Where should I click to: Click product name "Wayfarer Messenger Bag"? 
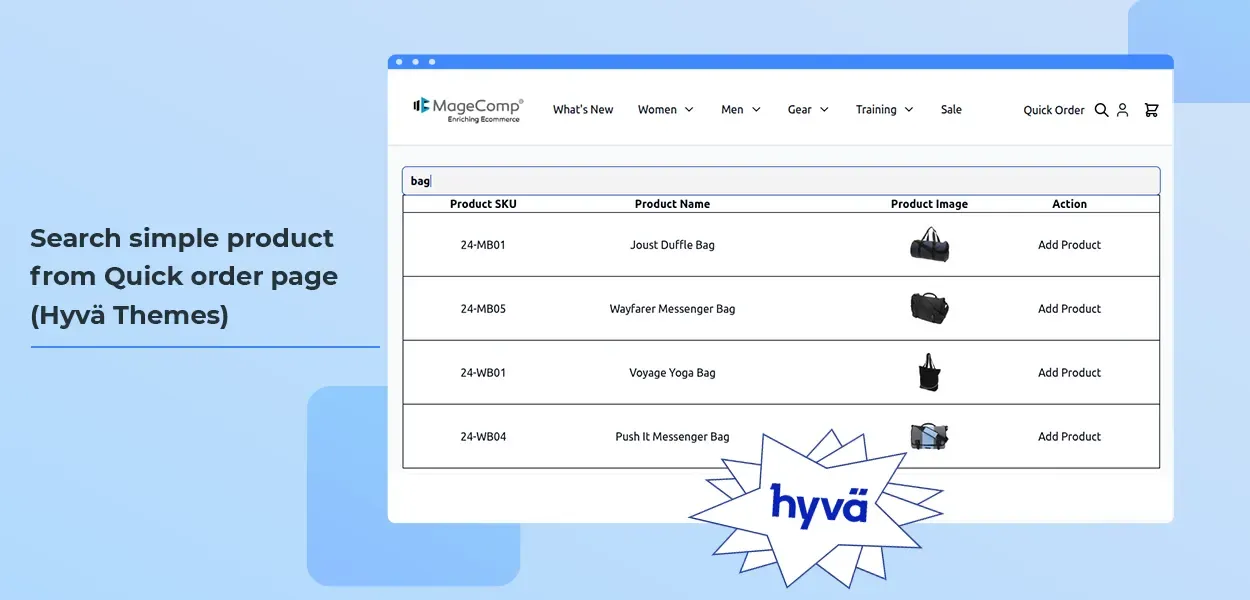(x=672, y=309)
